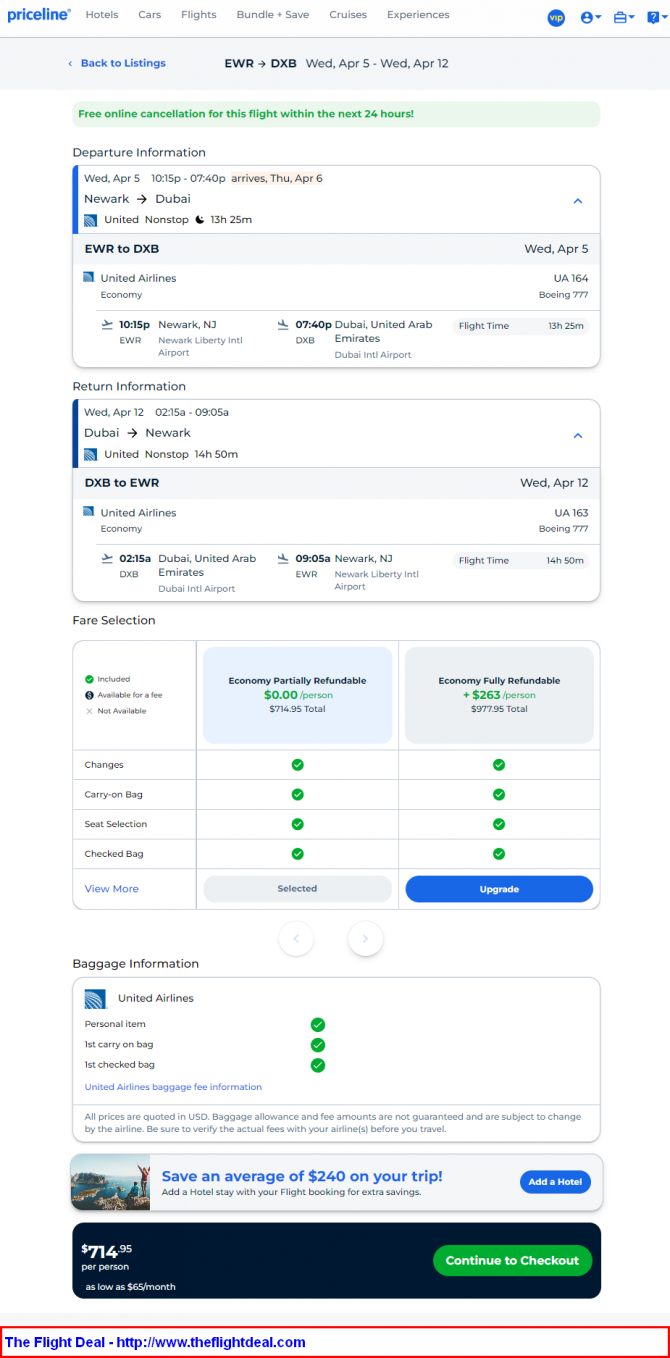Image resolution: width=670 pixels, height=1358 pixels.
Task: Open the VIP badge icon
Action: (x=556, y=17)
